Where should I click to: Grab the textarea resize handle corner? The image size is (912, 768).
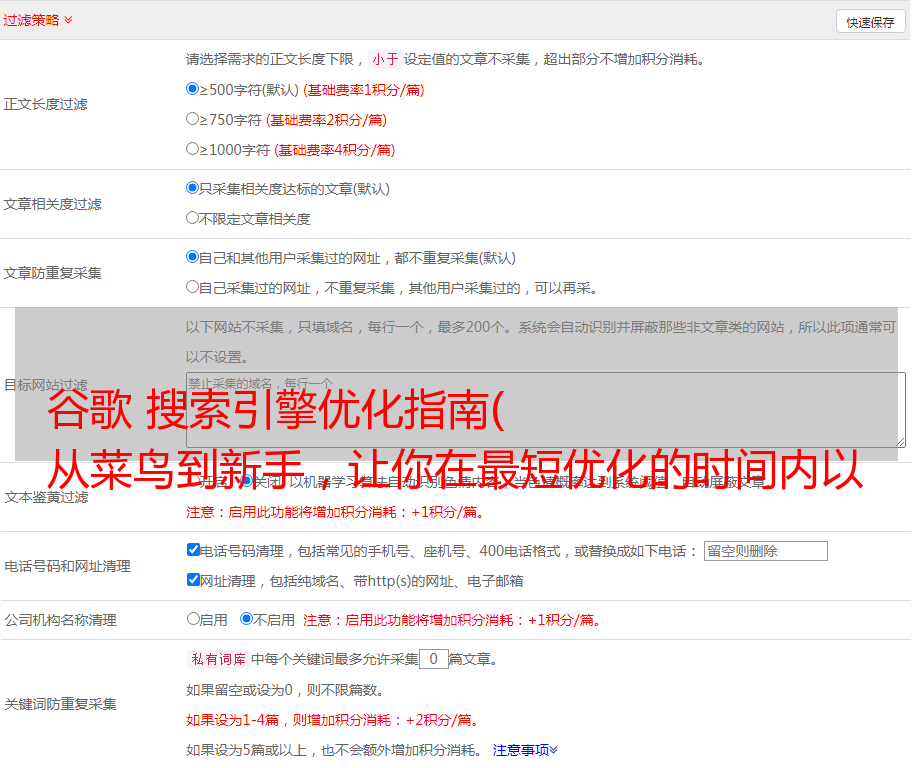click(x=900, y=442)
